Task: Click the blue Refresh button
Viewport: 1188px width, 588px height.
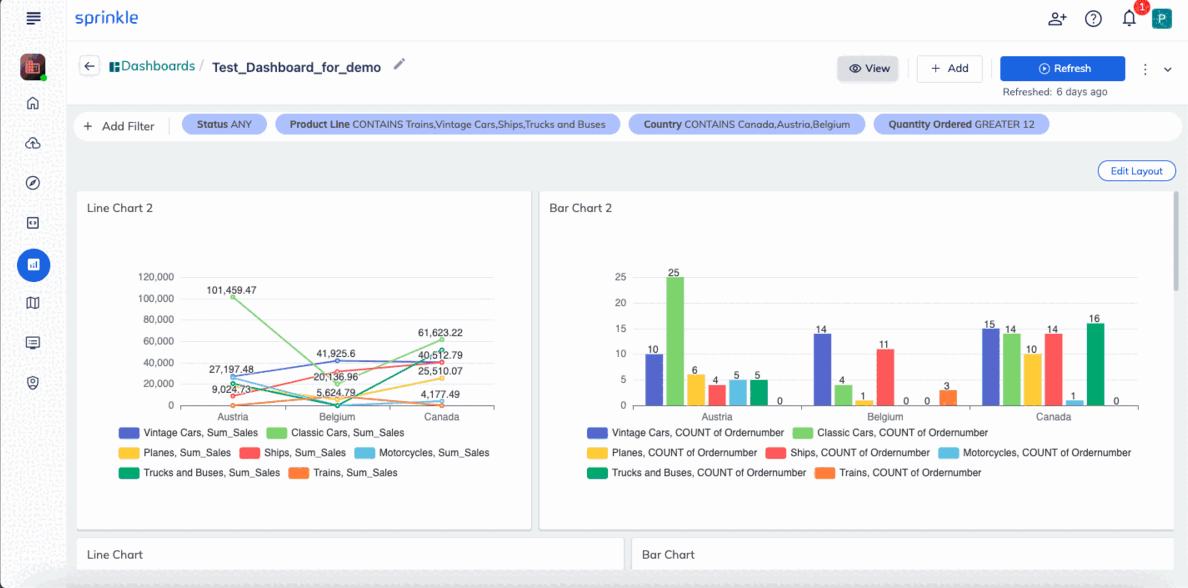Action: pyautogui.click(x=1062, y=68)
